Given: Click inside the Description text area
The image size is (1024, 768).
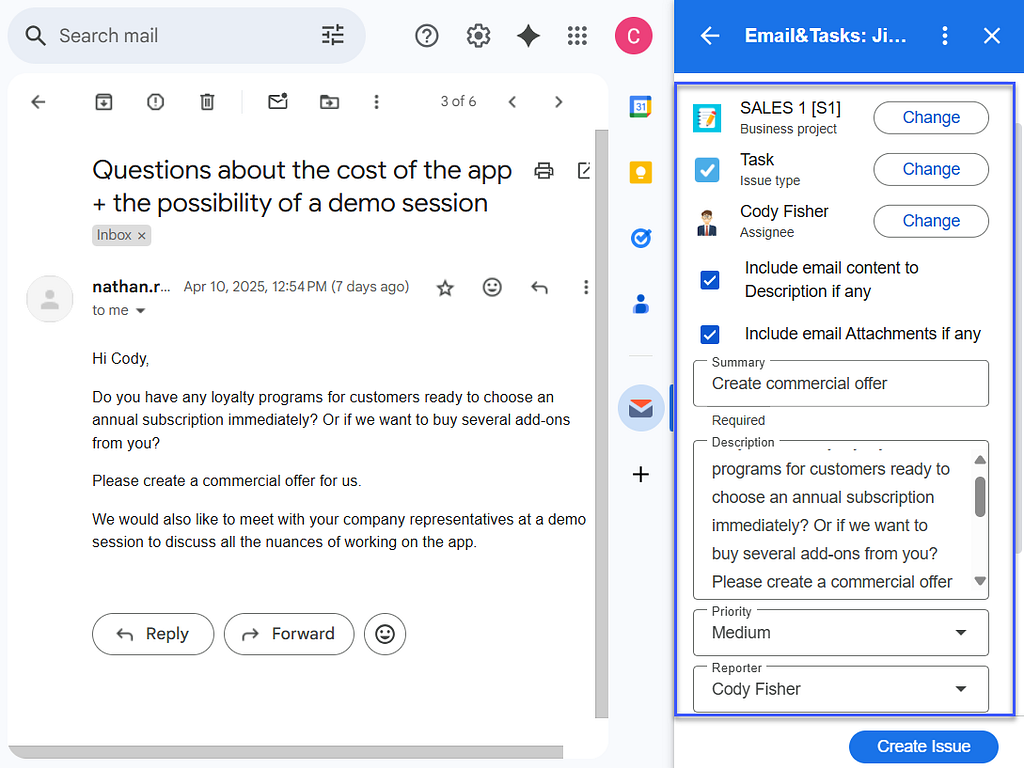Looking at the screenshot, I should pyautogui.click(x=840, y=522).
